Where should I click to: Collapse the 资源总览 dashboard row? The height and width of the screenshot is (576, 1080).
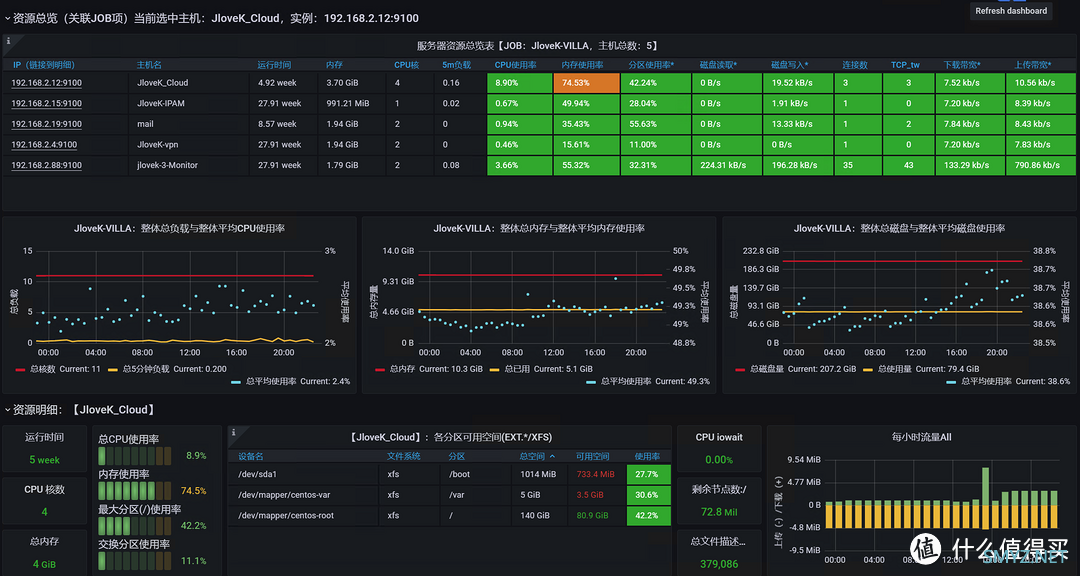click(8, 19)
